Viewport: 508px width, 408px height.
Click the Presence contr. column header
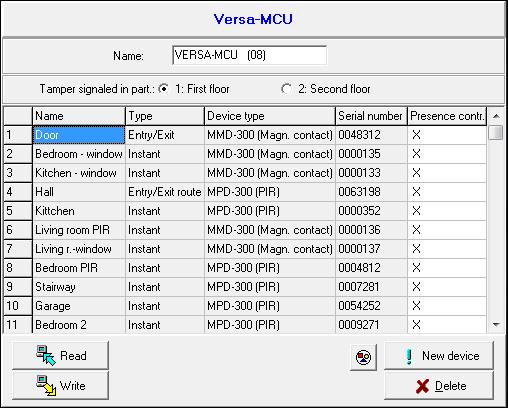(x=447, y=116)
